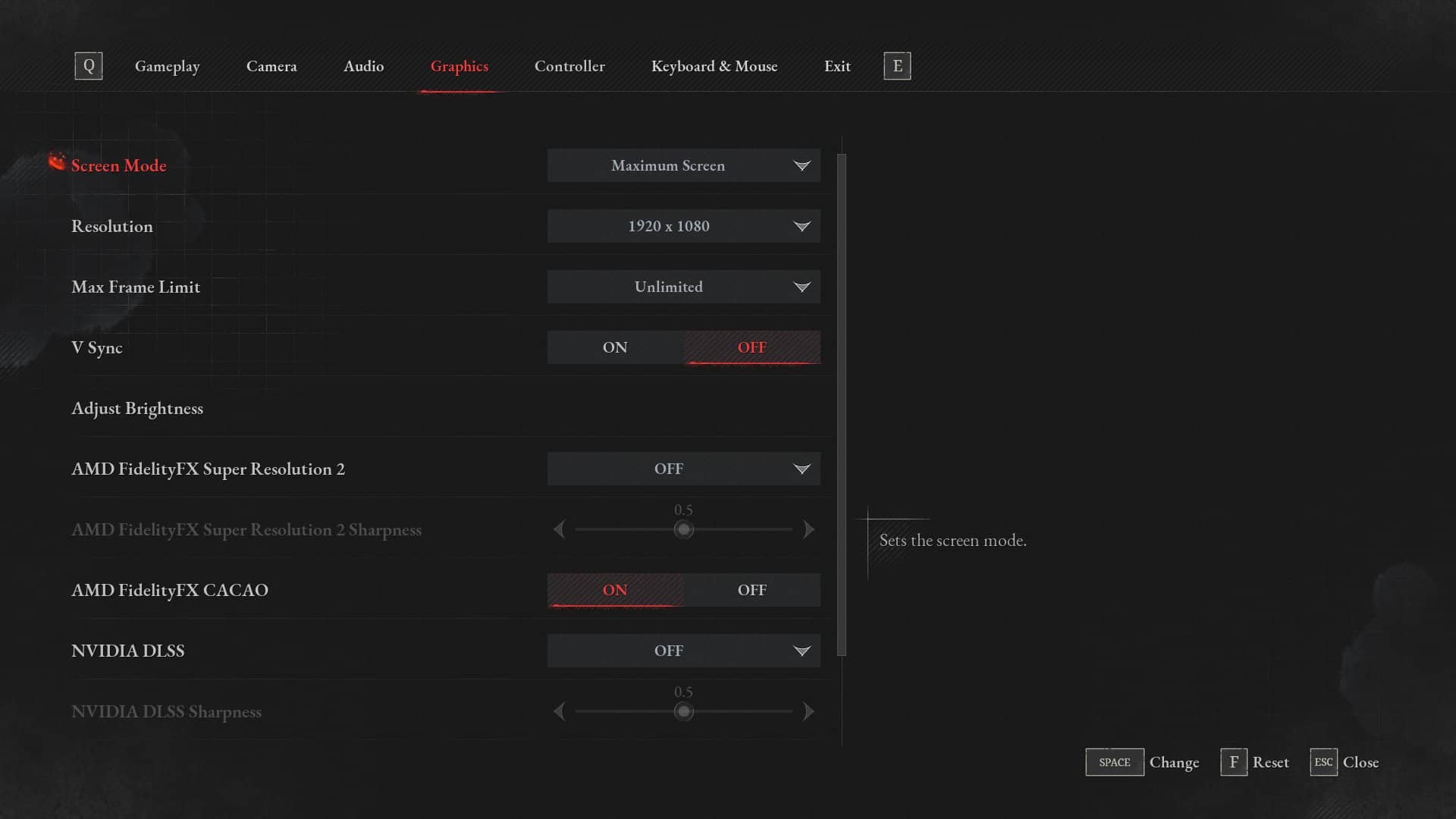This screenshot has height=819, width=1456.
Task: Click the Close button label
Action: click(1361, 763)
